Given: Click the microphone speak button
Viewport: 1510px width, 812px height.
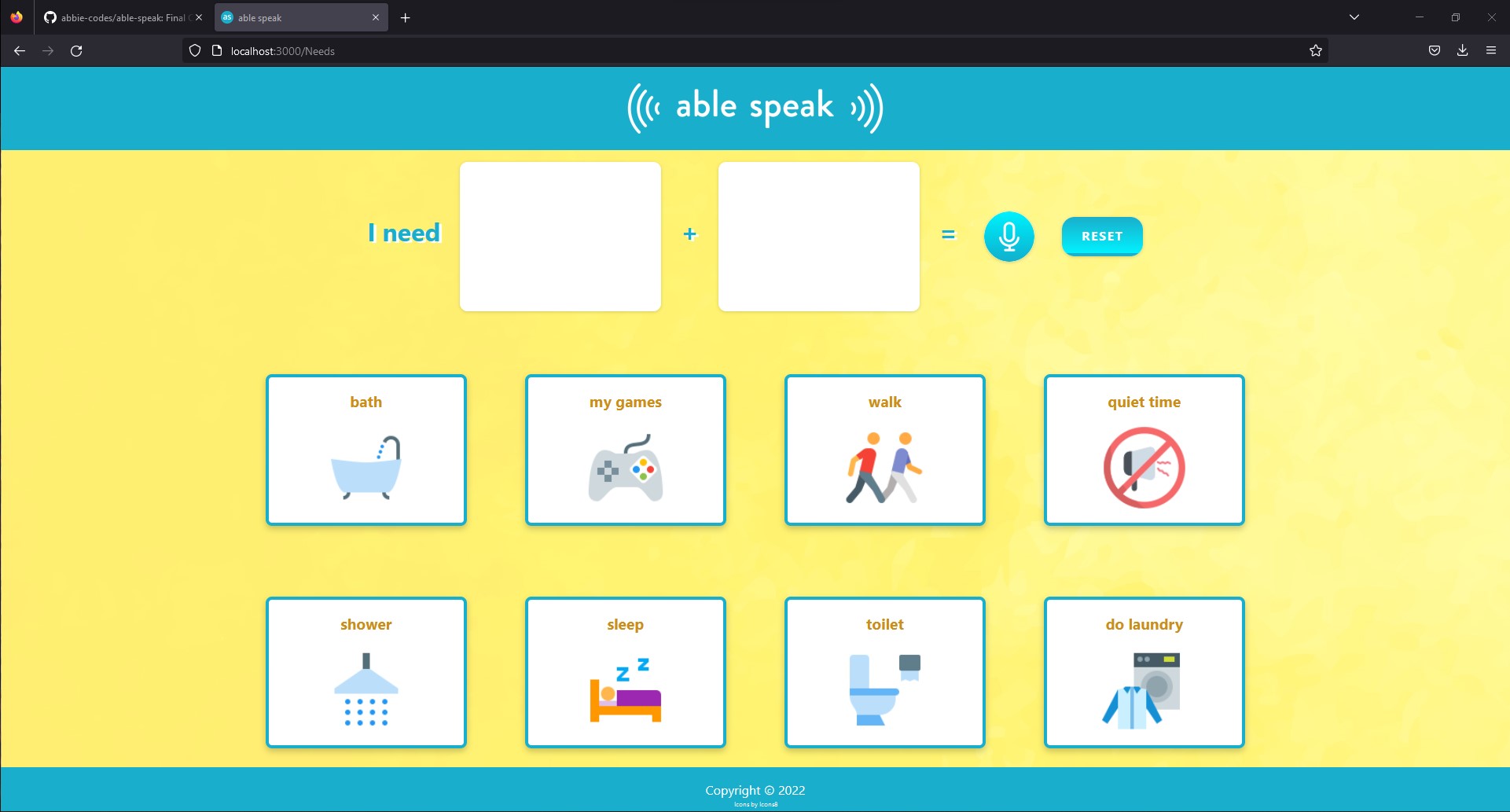Looking at the screenshot, I should coord(1009,237).
